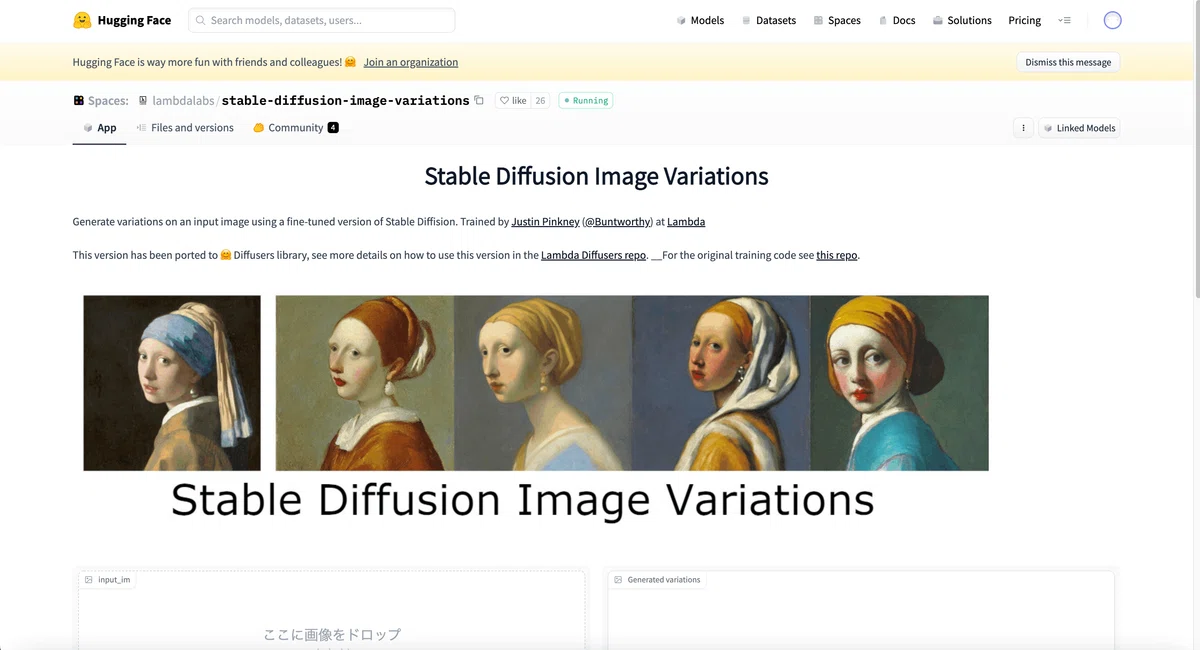Focus the search models field

[322, 20]
